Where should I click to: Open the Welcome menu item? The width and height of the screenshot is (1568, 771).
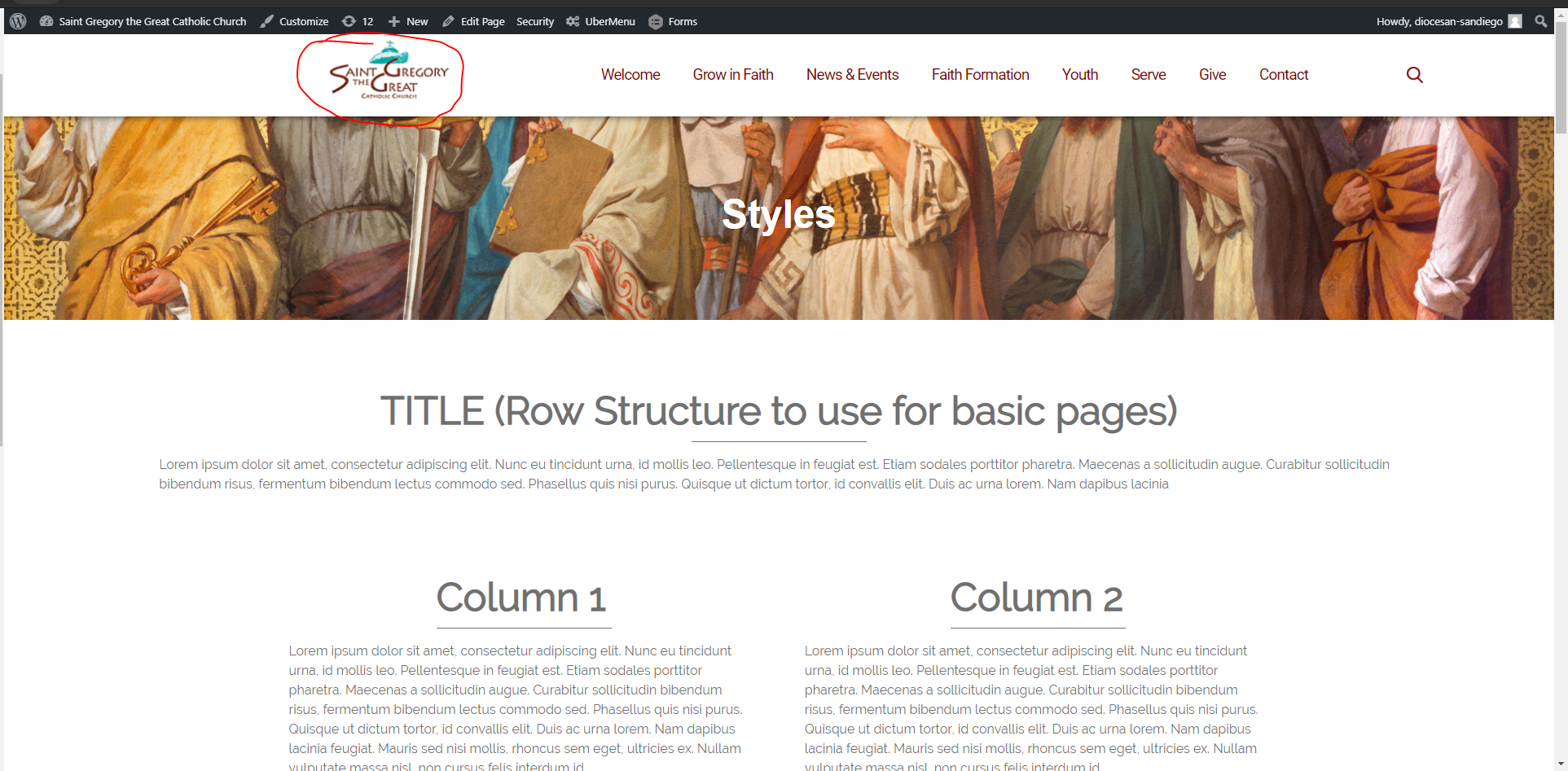coord(630,75)
